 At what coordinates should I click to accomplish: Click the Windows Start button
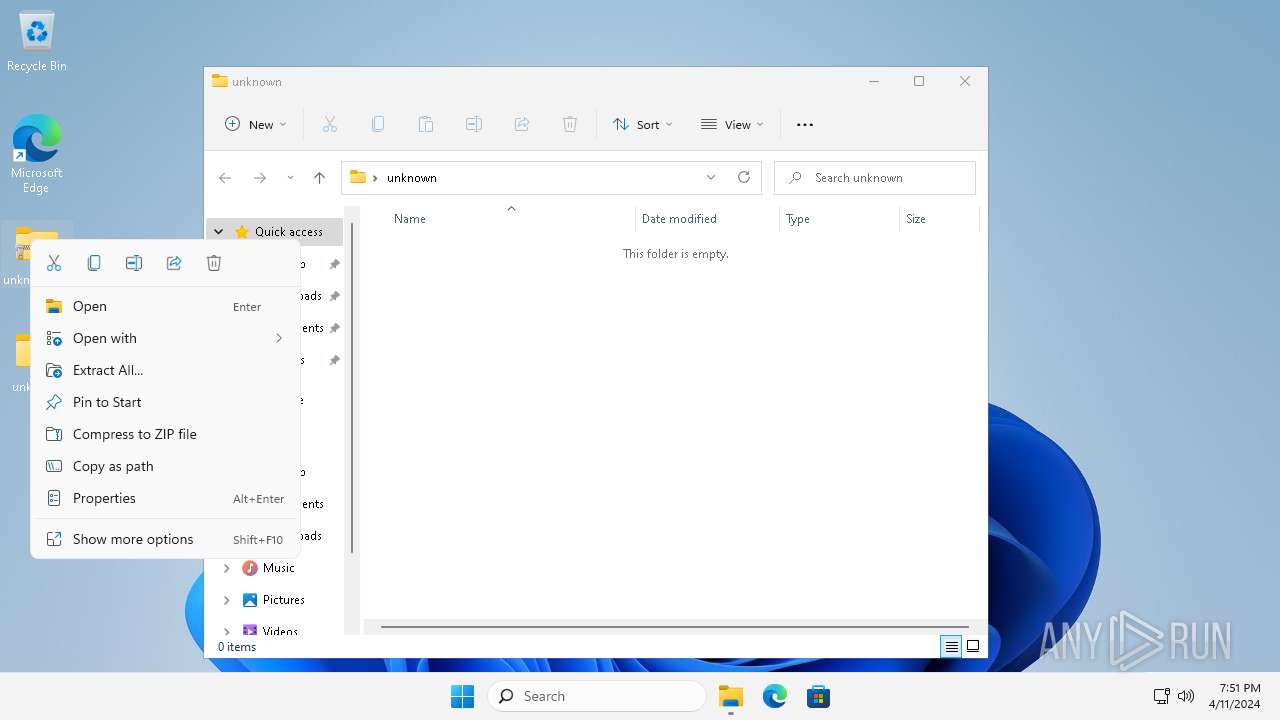(x=462, y=696)
